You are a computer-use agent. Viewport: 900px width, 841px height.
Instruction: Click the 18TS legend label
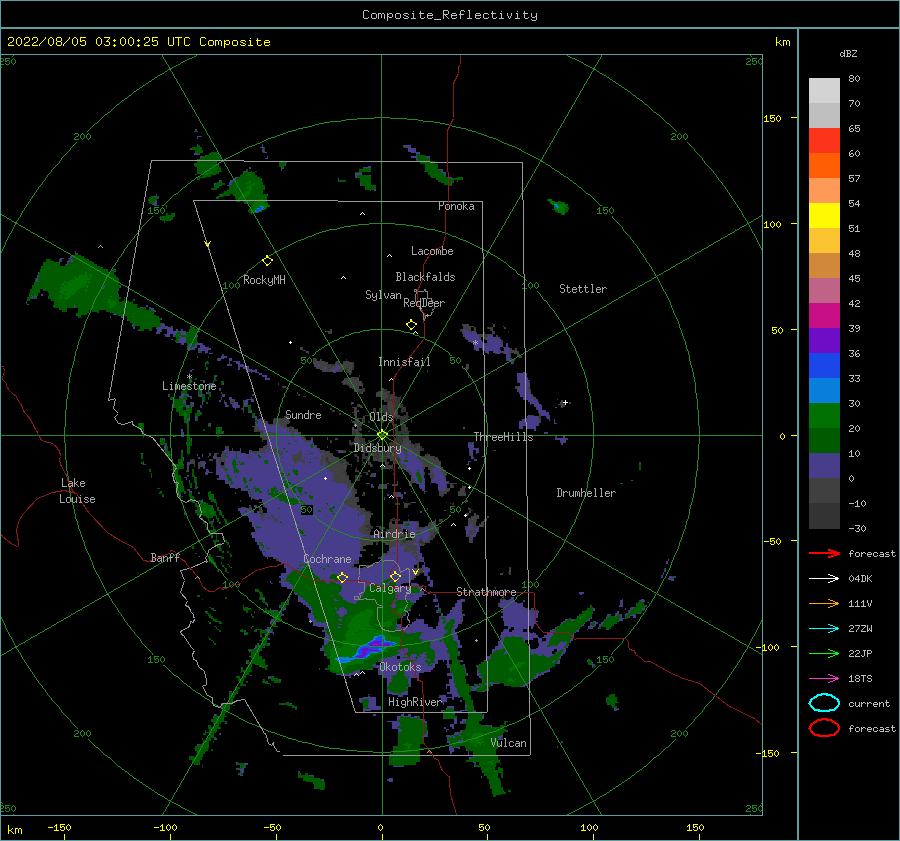(860, 679)
